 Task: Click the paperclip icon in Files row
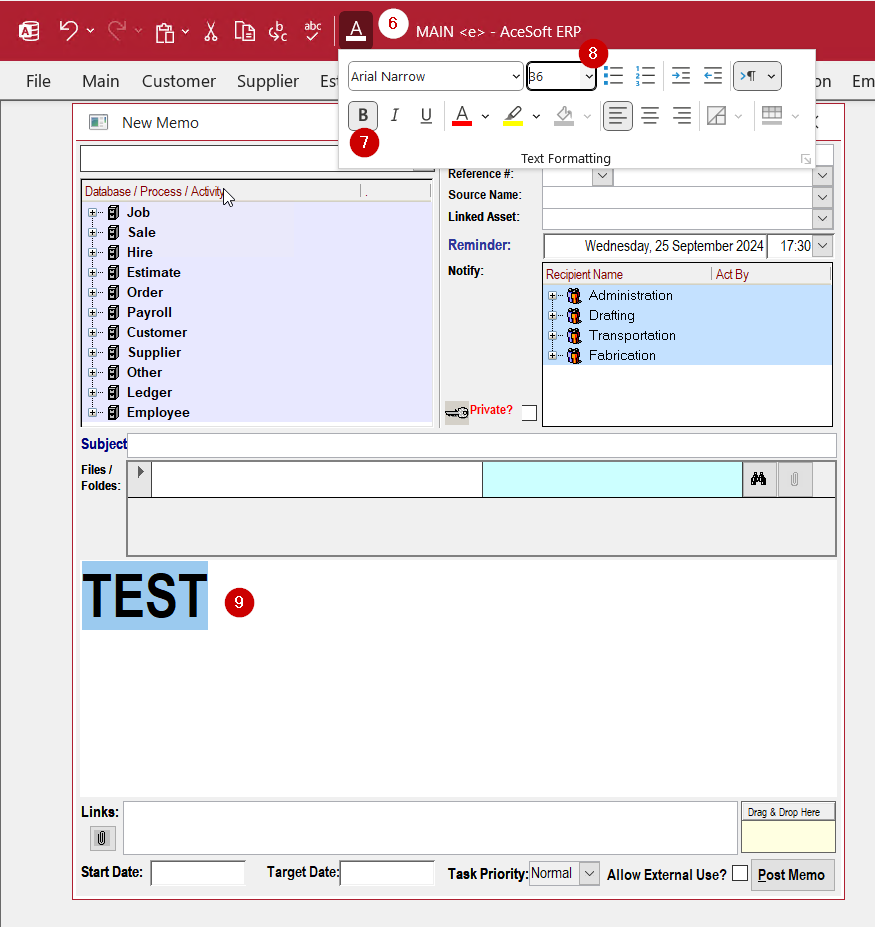(x=794, y=479)
